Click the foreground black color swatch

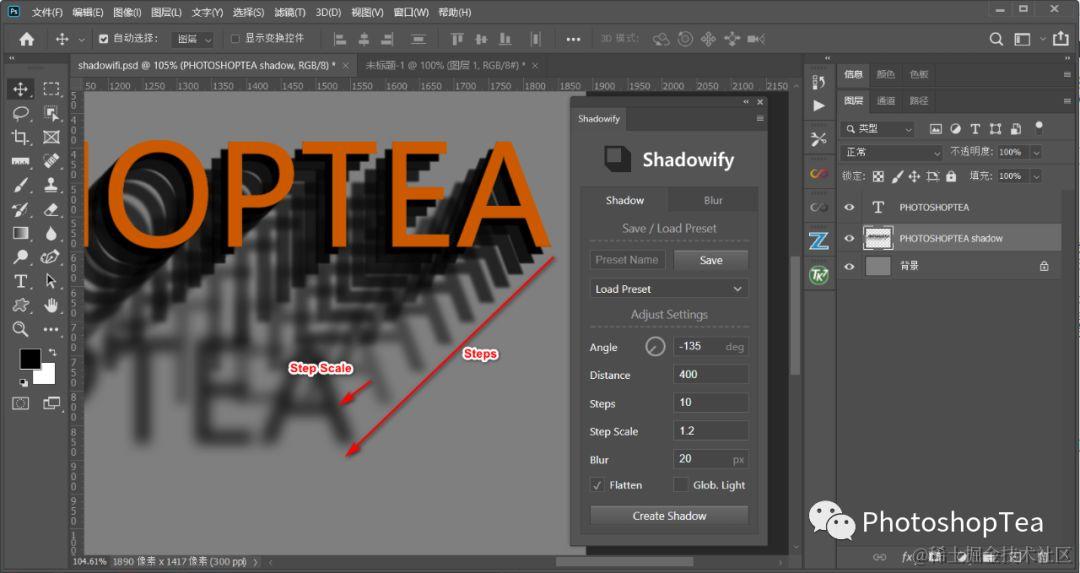29,359
